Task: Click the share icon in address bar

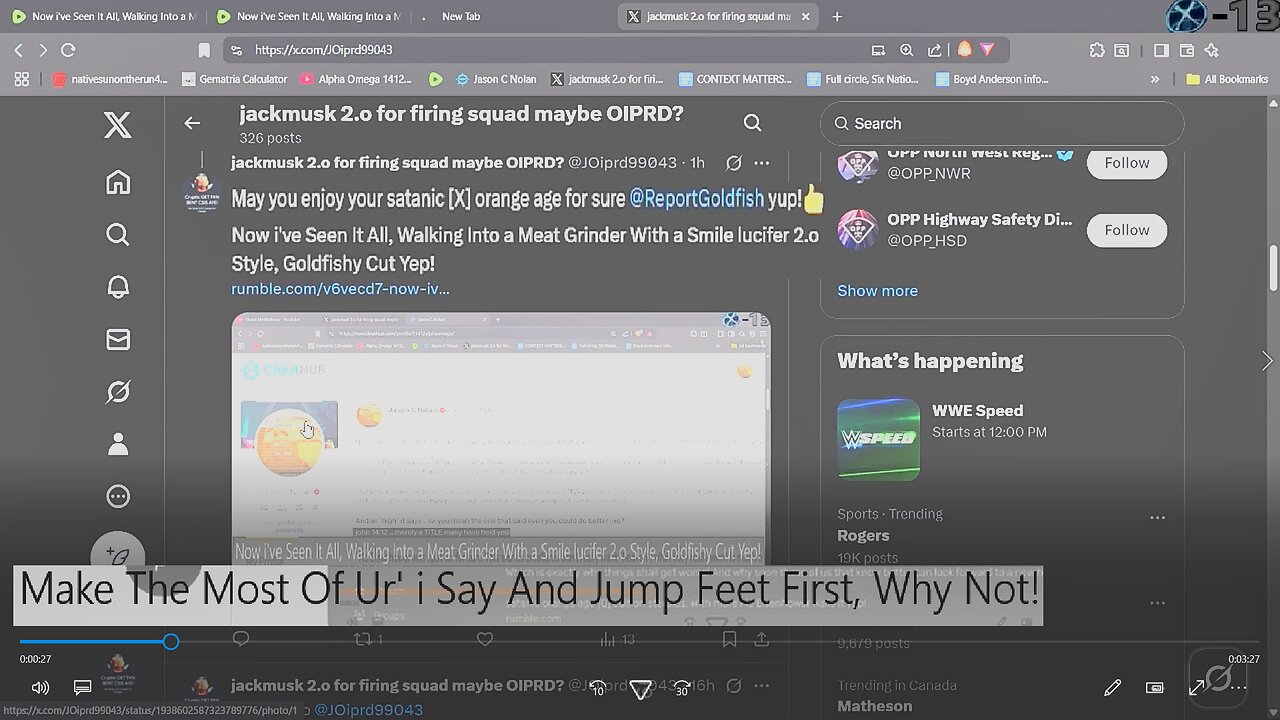Action: pyautogui.click(x=934, y=50)
